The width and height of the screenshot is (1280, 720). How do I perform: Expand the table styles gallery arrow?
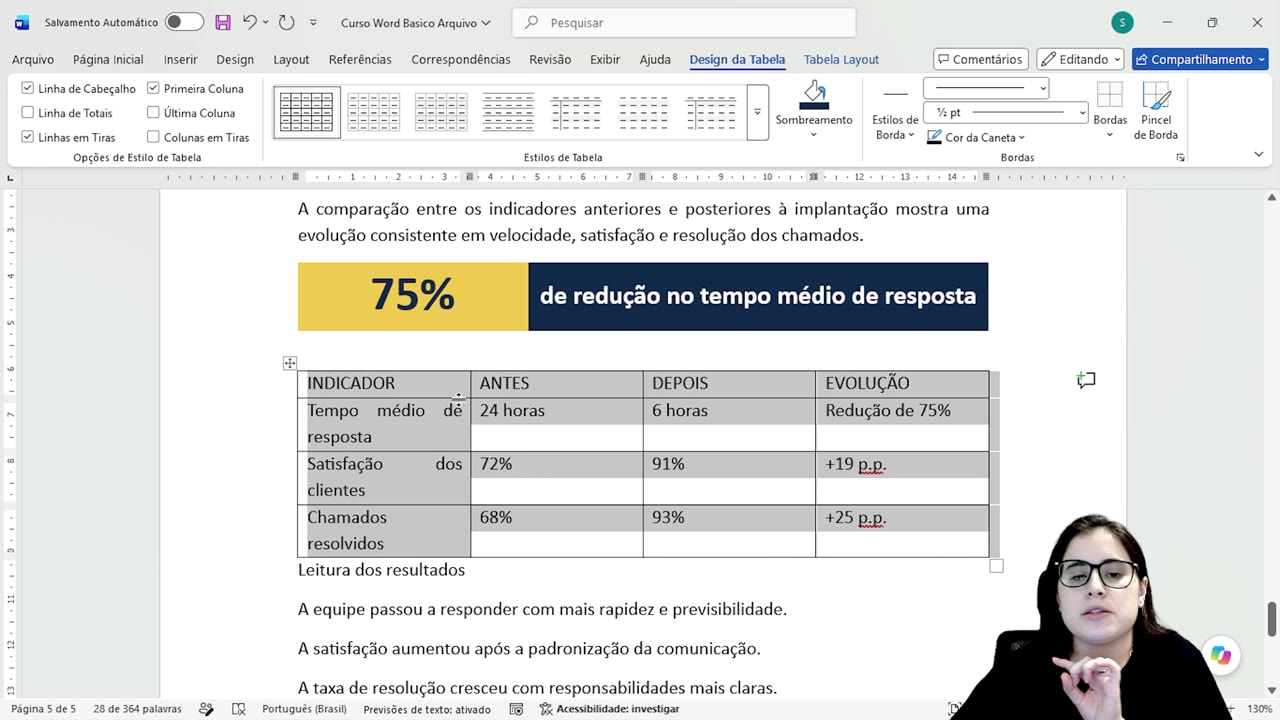click(x=757, y=112)
